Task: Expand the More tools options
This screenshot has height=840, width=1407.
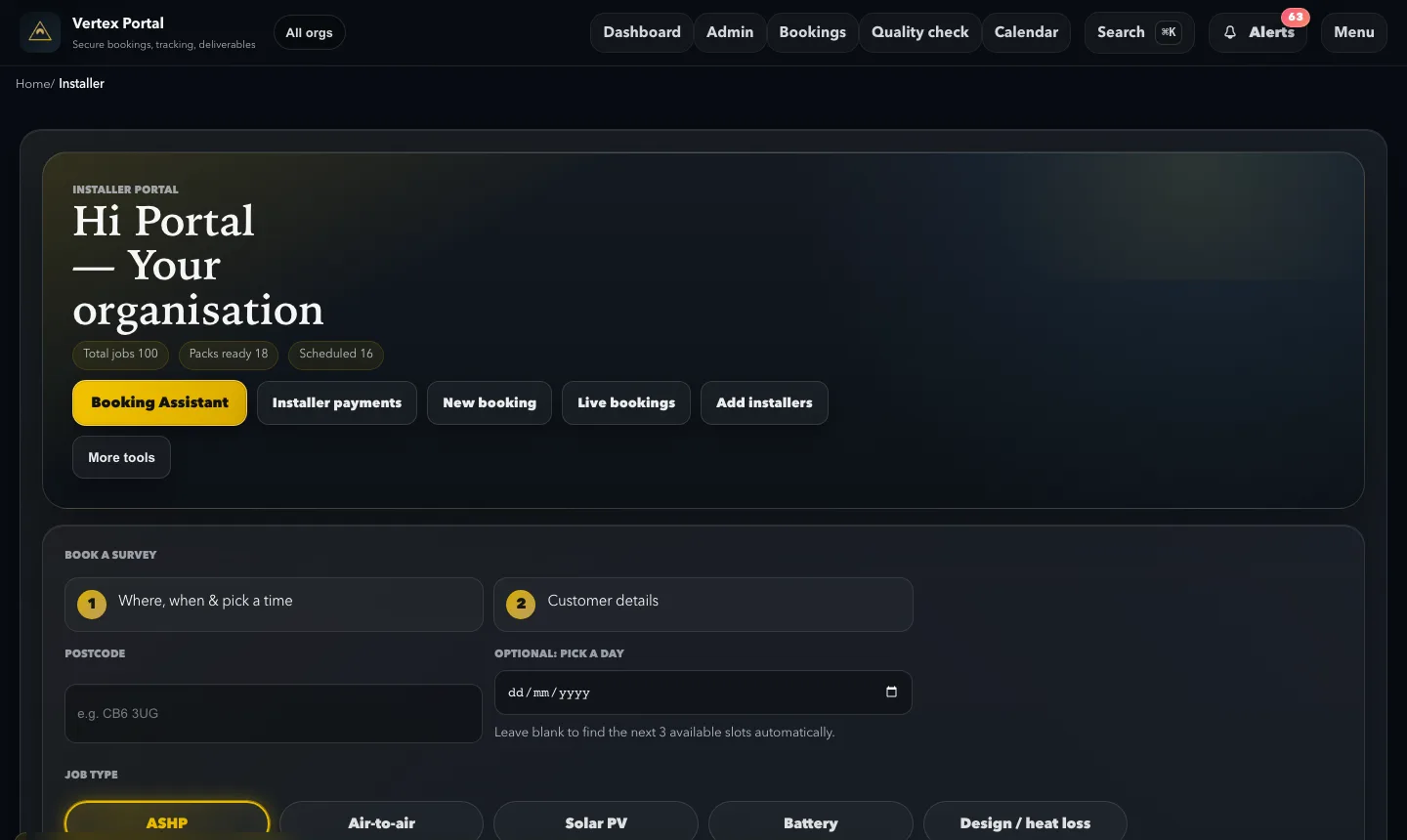Action: [x=121, y=457]
